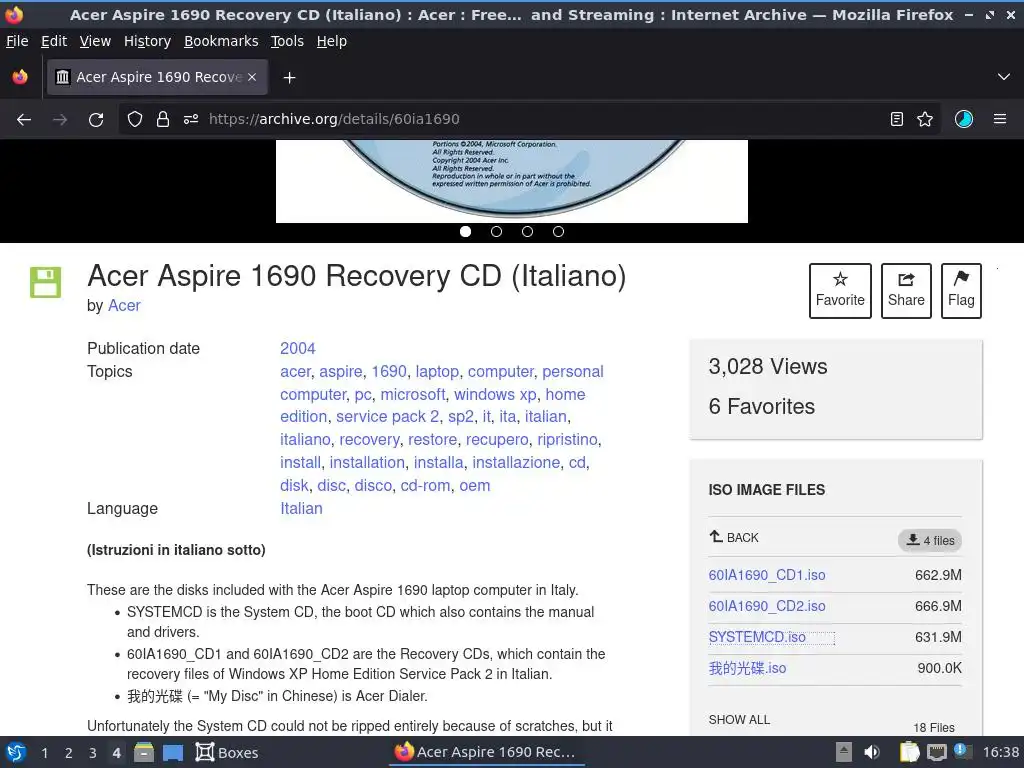This screenshot has width=1024, height=768.
Task: Switch to workspace 3
Action: point(93,753)
